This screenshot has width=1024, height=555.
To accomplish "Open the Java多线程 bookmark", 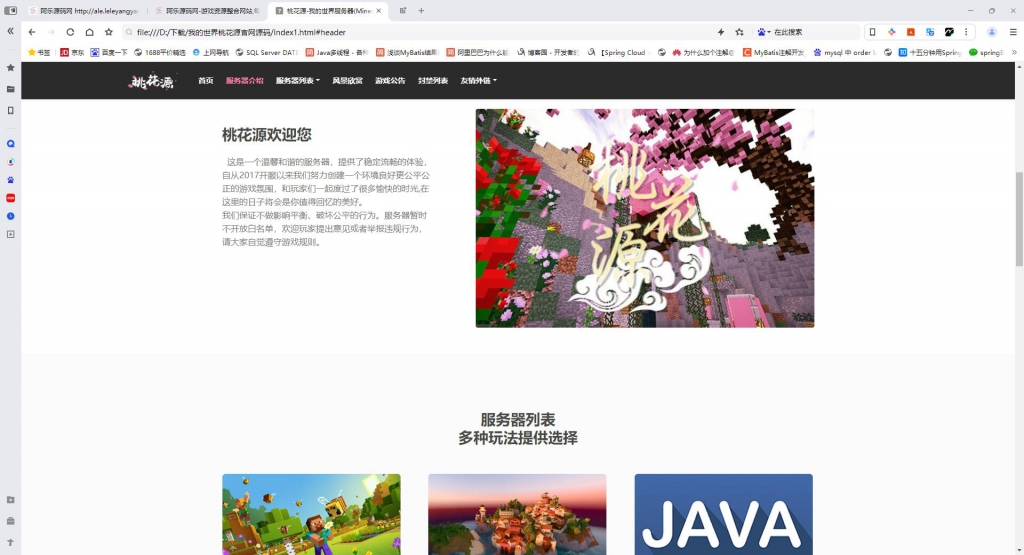I will tap(337, 52).
